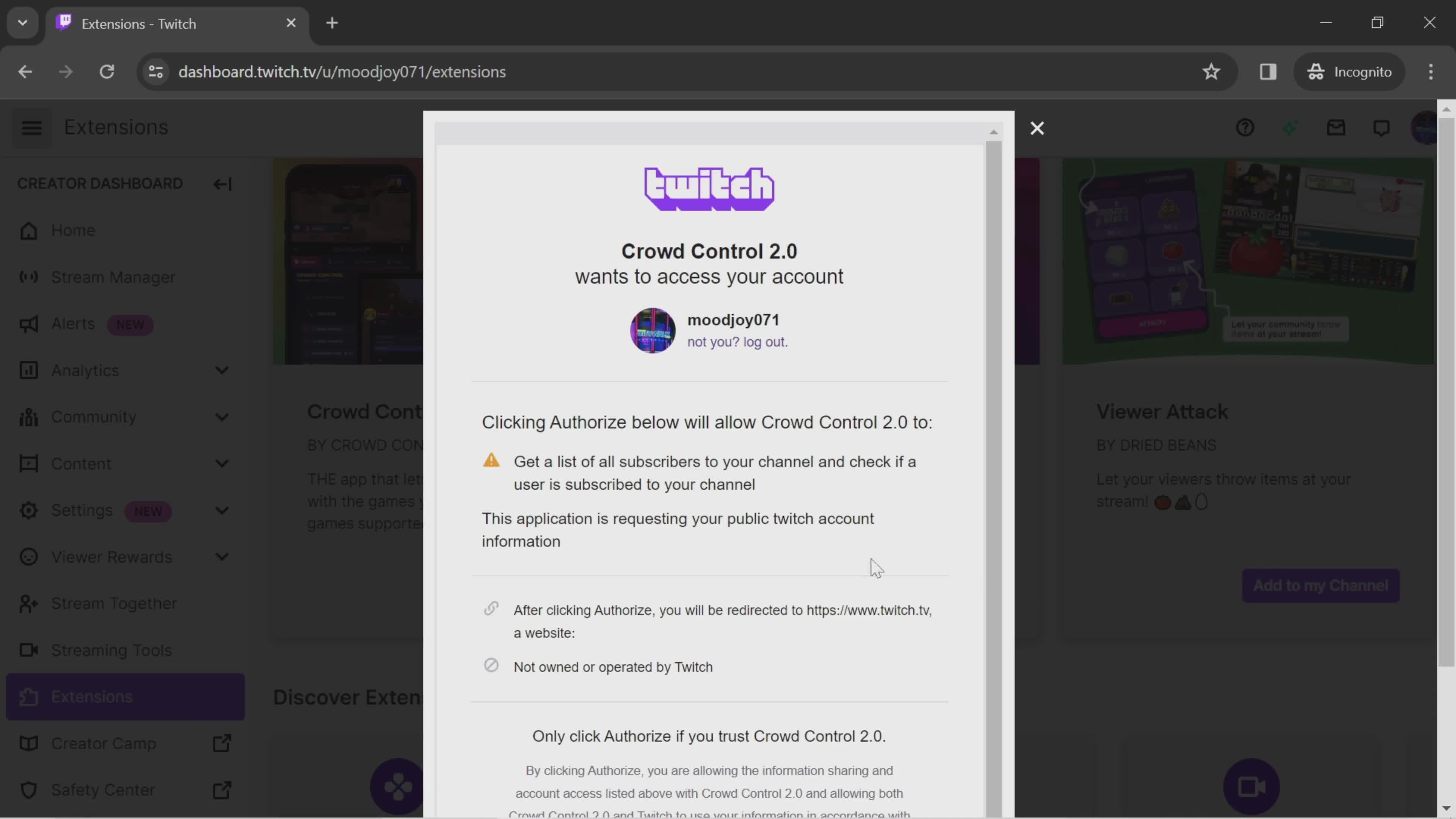Open the whispers chat bubble icon
The image size is (1456, 819).
click(1381, 128)
